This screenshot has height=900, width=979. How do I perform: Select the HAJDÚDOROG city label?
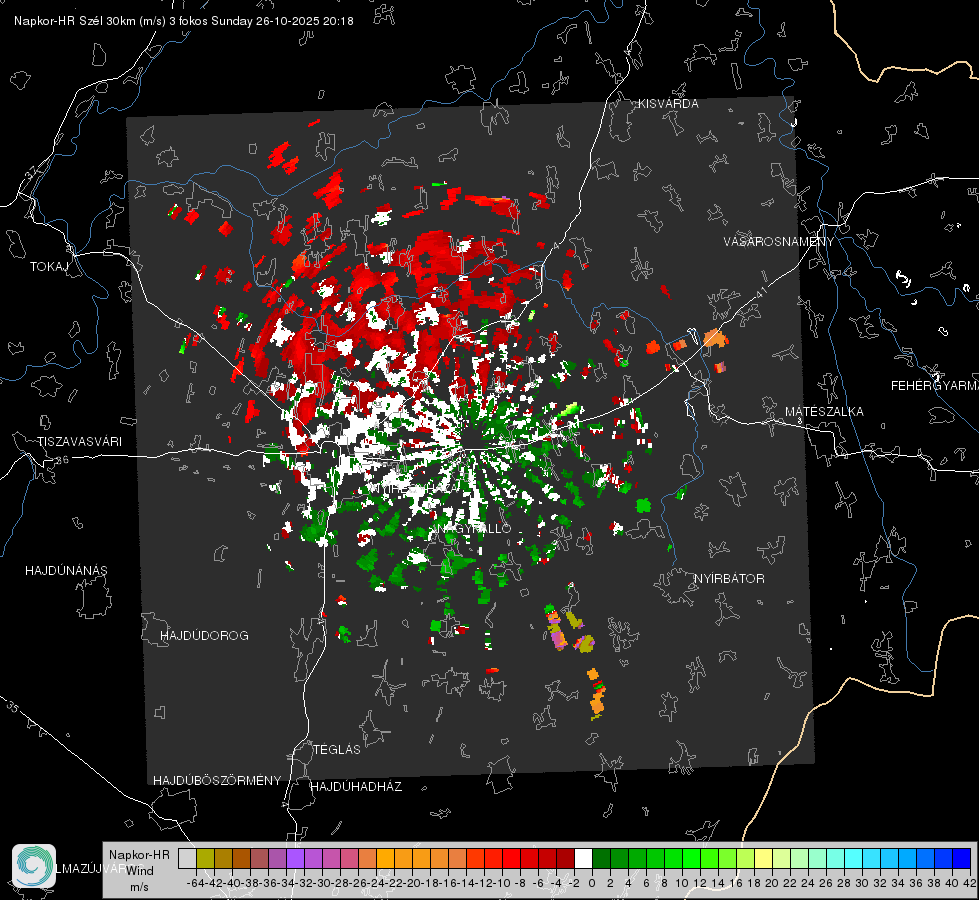pos(204,635)
